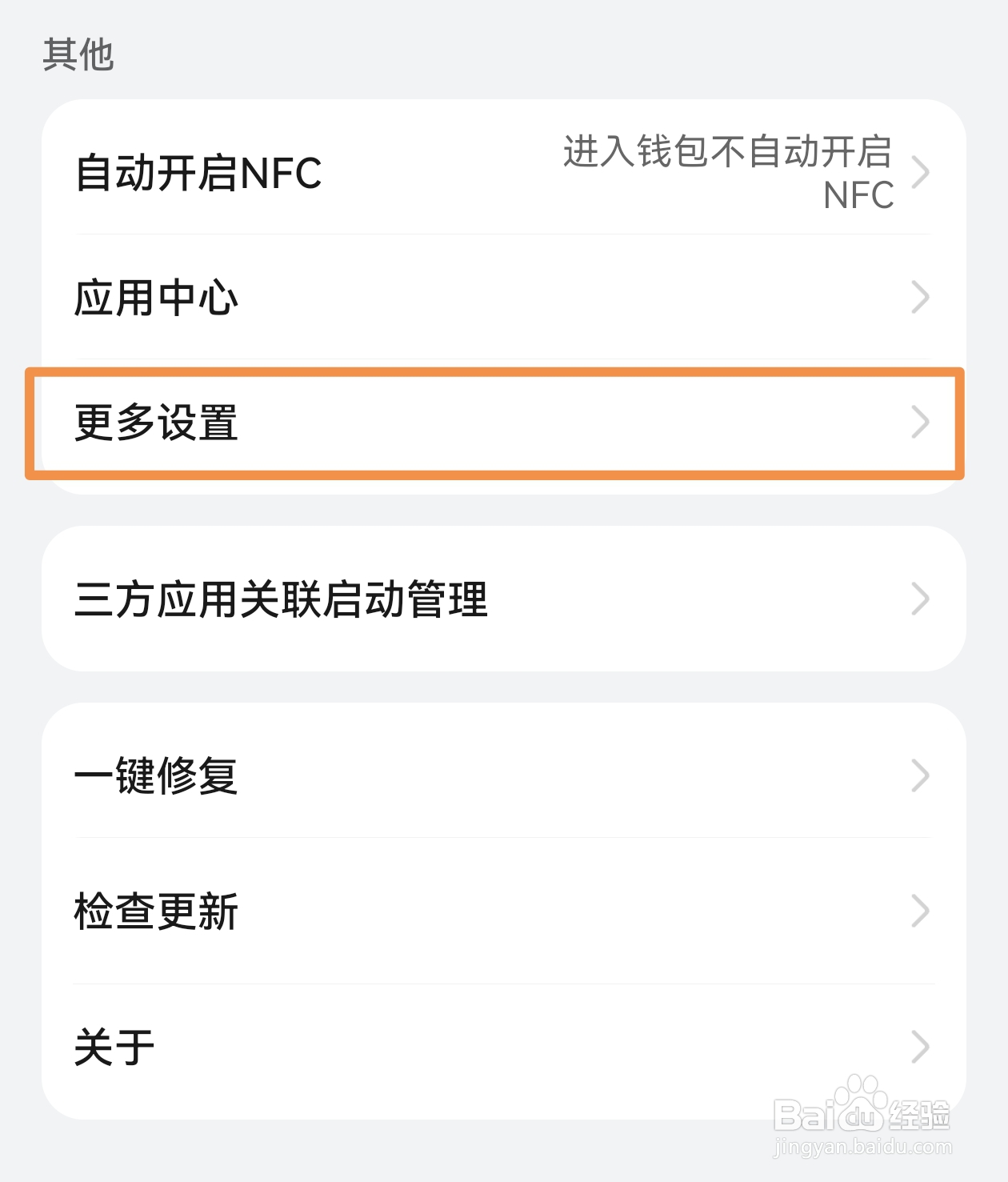Image resolution: width=1008 pixels, height=1182 pixels.
Task: Tap the chevron beside 自动开启NFC
Action: coord(920,172)
